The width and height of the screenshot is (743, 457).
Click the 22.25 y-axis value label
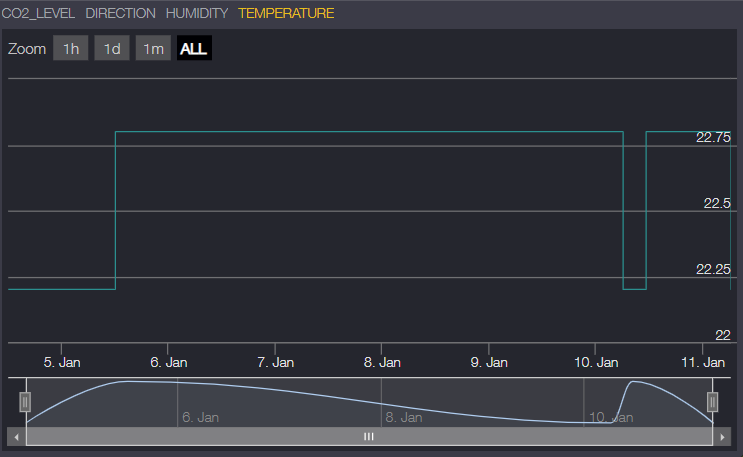click(713, 269)
